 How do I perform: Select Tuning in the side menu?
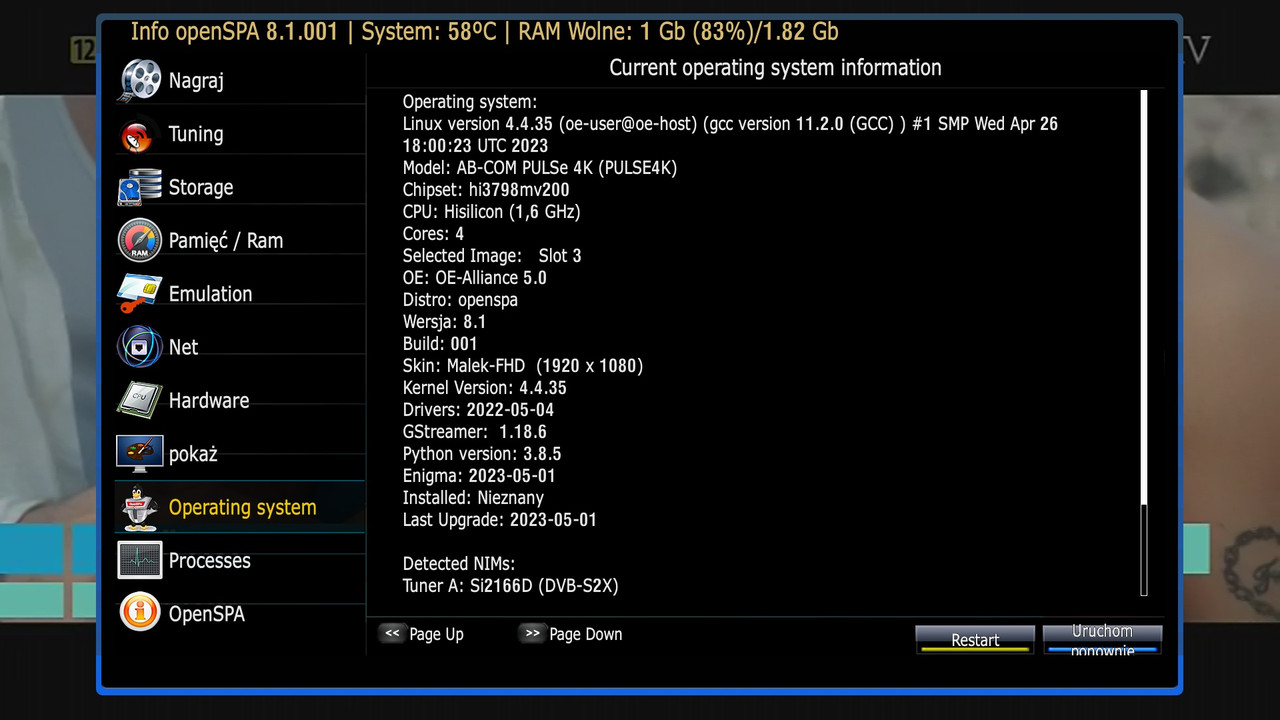(x=240, y=134)
